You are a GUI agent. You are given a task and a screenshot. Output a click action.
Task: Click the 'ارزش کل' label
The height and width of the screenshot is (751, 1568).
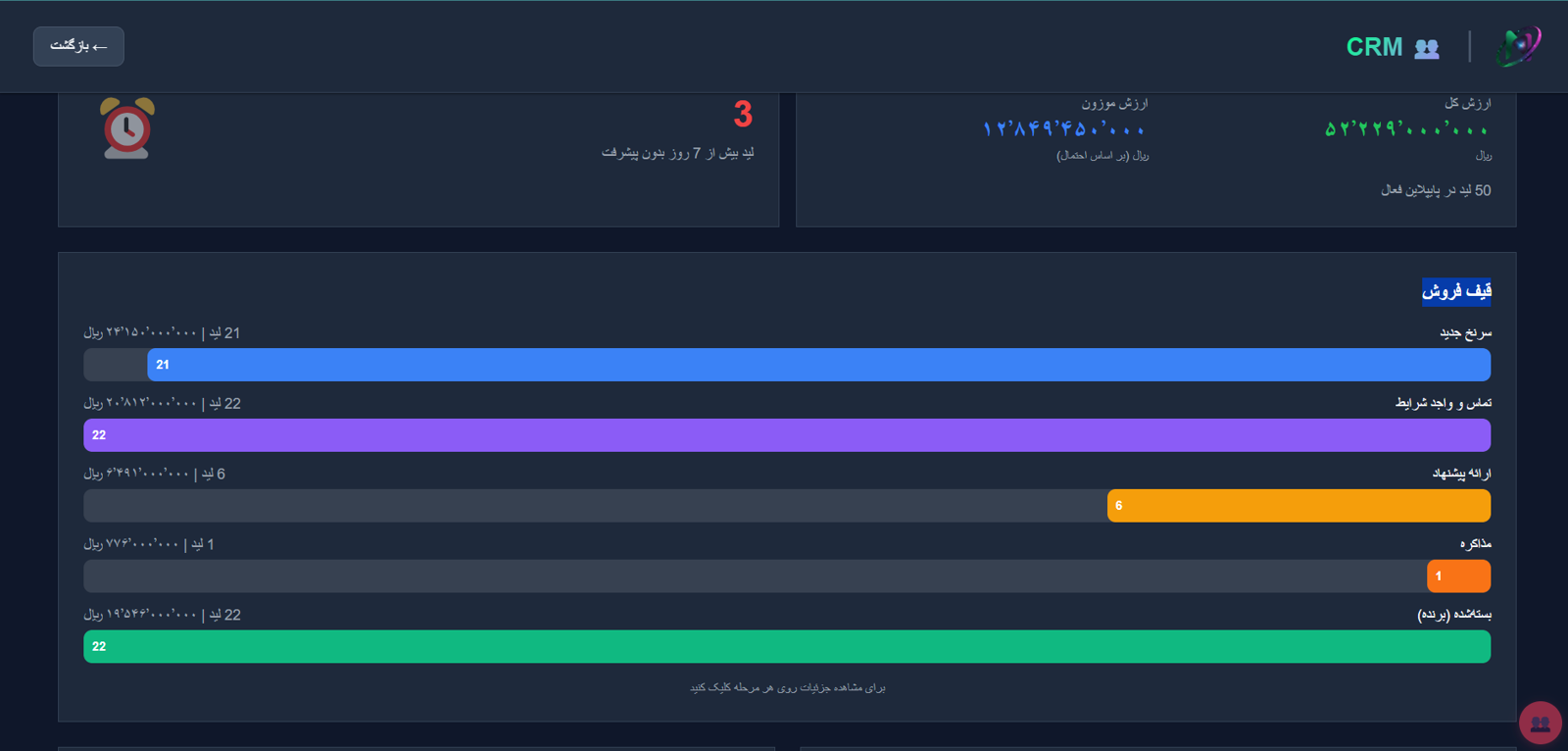[1468, 103]
